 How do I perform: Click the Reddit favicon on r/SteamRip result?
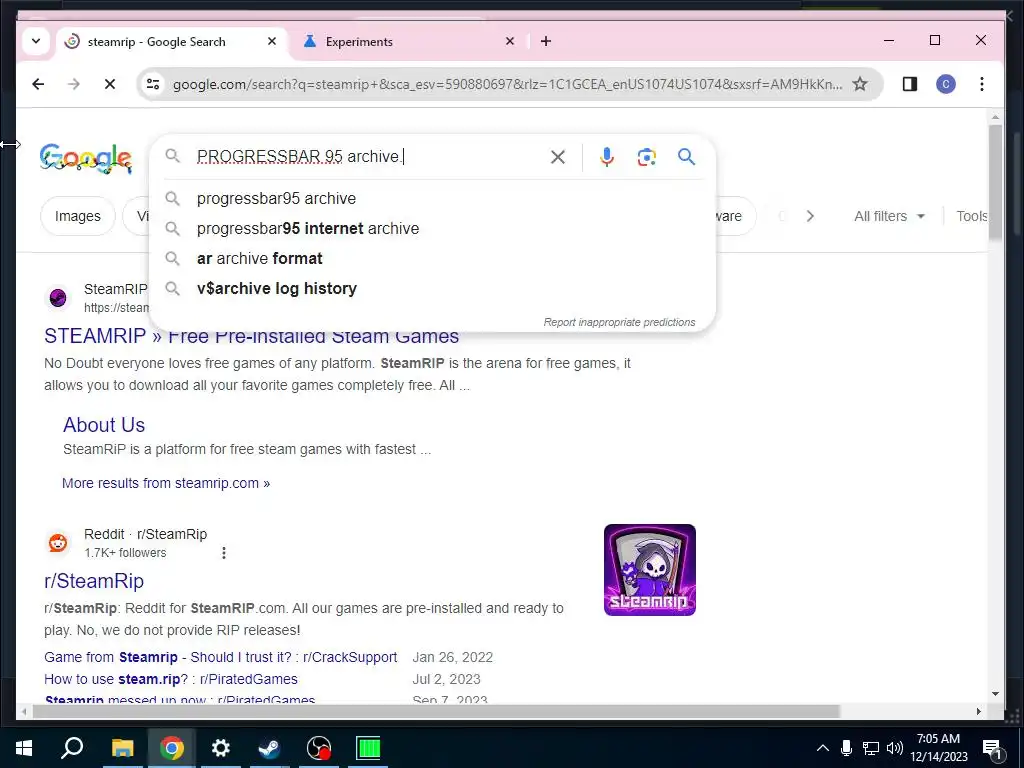click(58, 543)
